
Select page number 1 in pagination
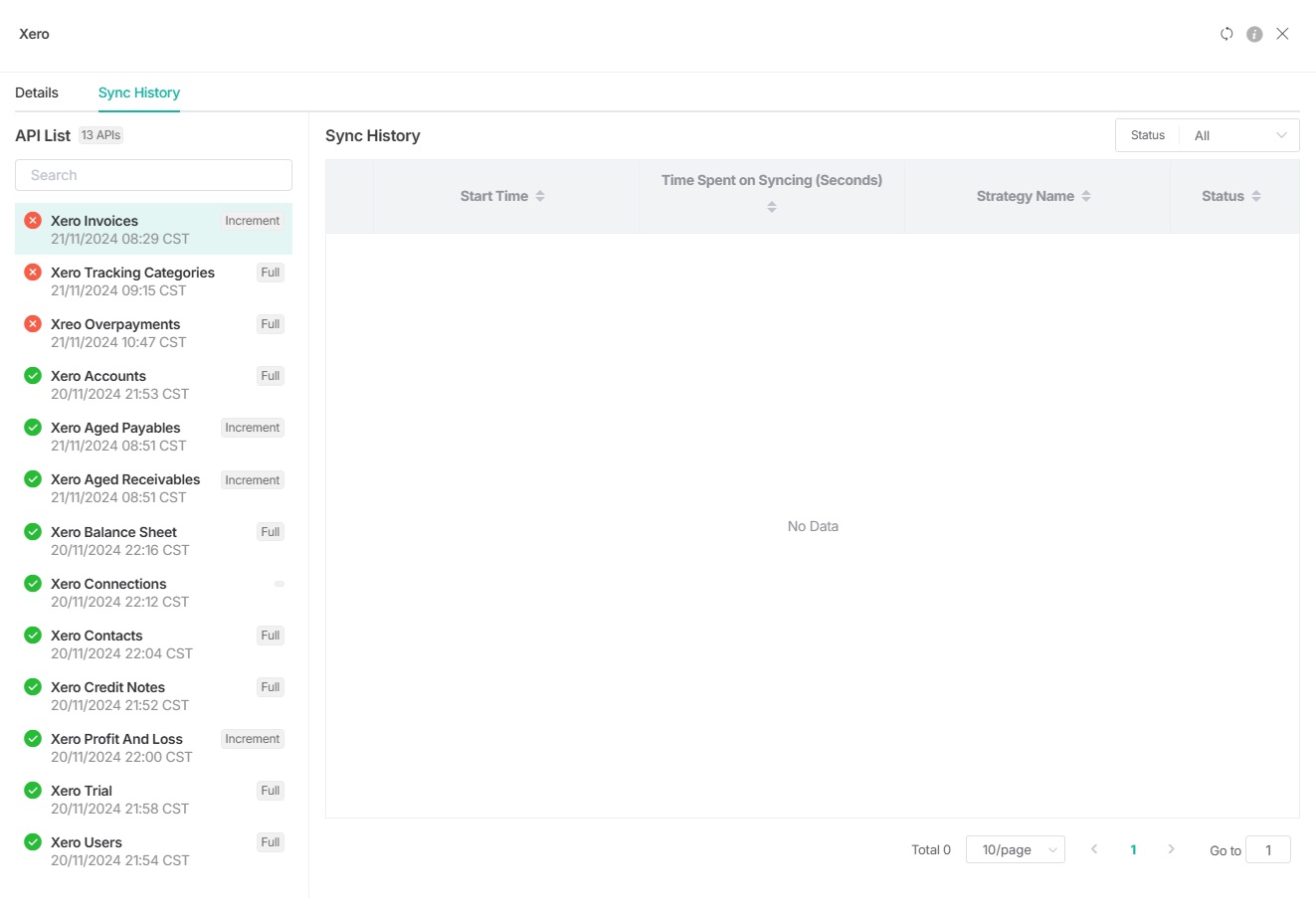click(x=1133, y=849)
